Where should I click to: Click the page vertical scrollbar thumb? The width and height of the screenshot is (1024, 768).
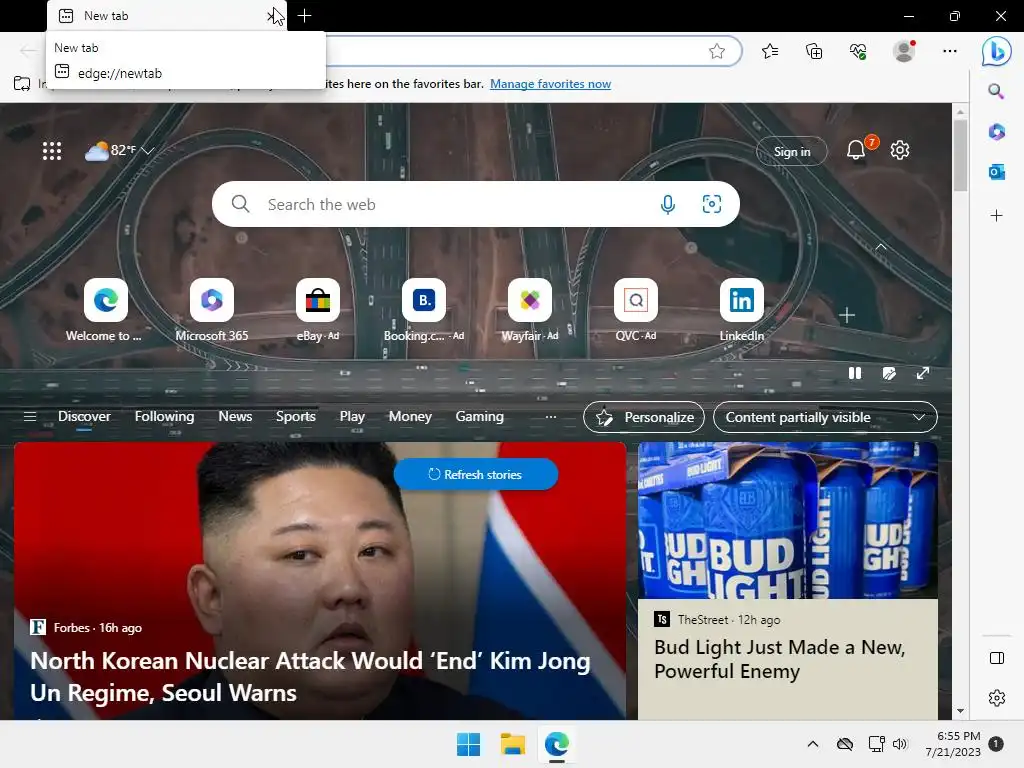(x=960, y=156)
